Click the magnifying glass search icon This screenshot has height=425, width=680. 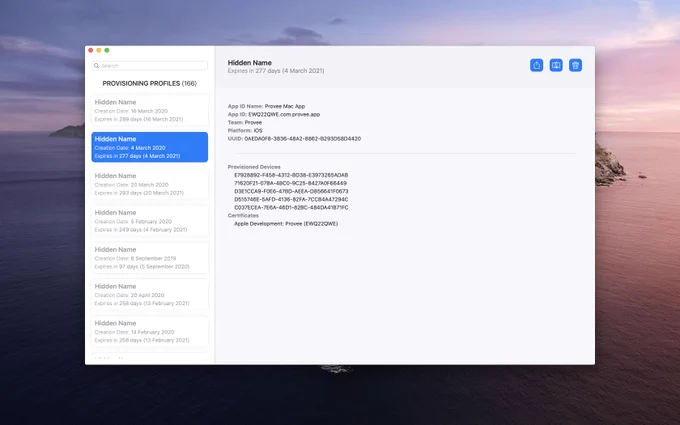click(x=96, y=66)
